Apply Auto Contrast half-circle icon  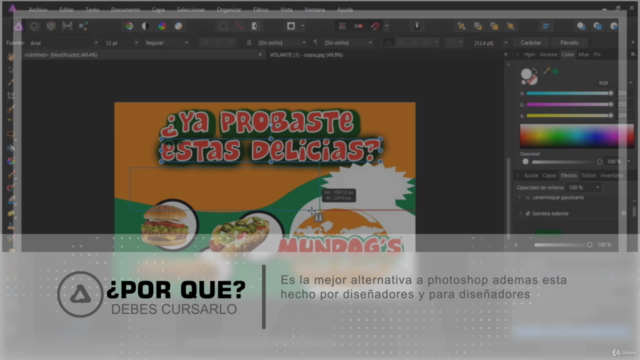click(x=145, y=26)
